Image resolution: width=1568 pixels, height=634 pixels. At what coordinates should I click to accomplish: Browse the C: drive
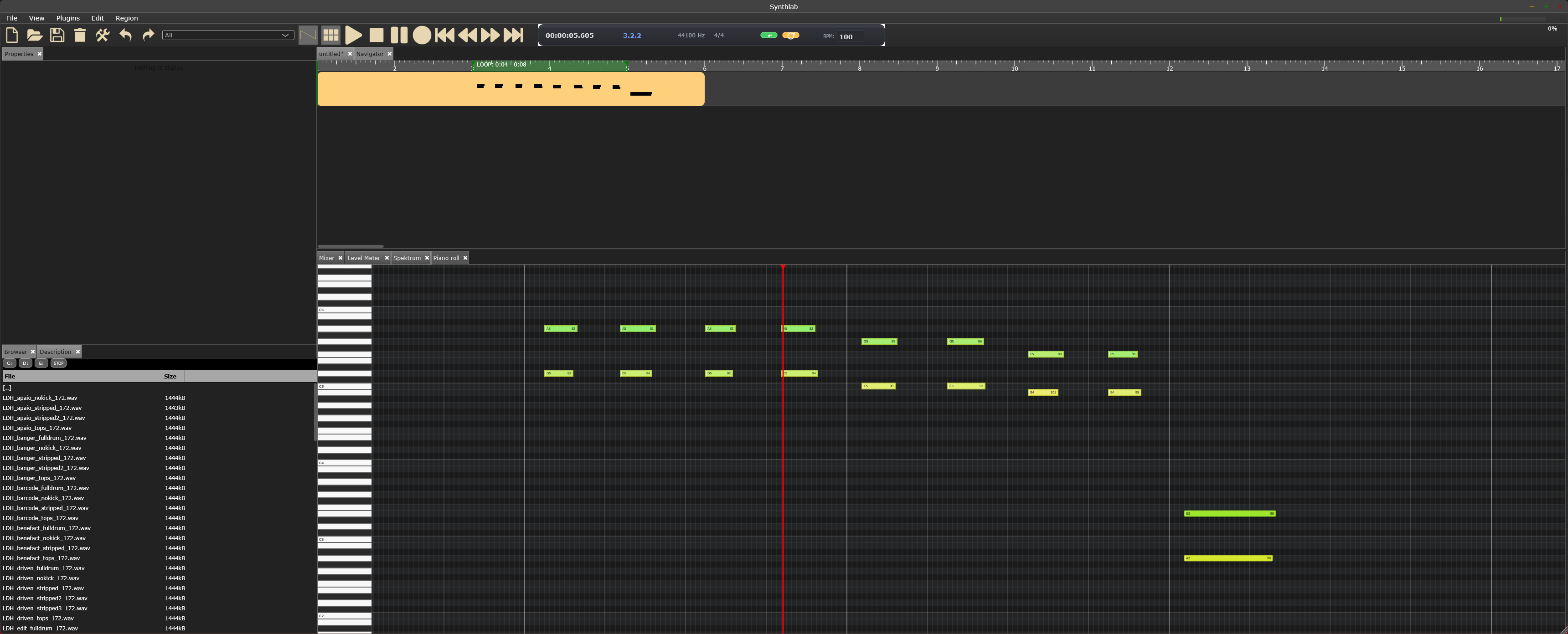coord(9,363)
